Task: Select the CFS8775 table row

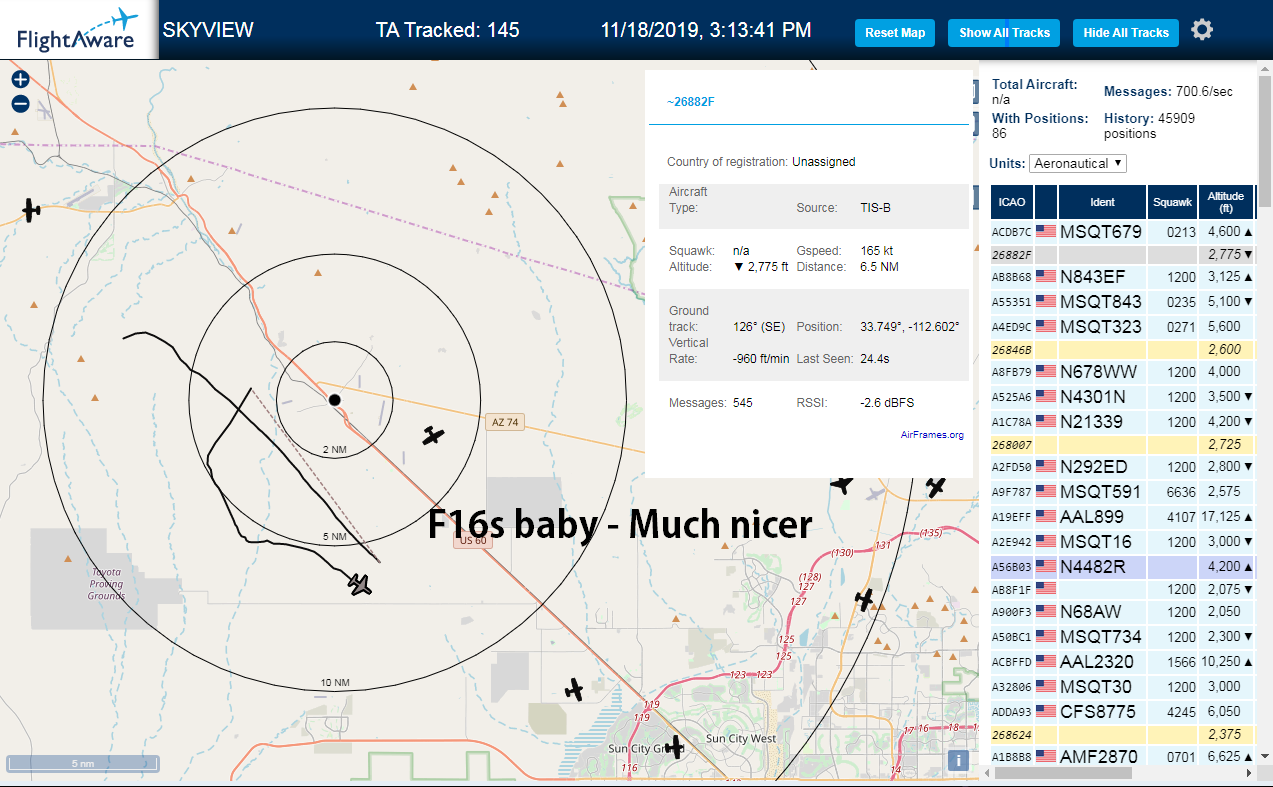Action: tap(1122, 711)
